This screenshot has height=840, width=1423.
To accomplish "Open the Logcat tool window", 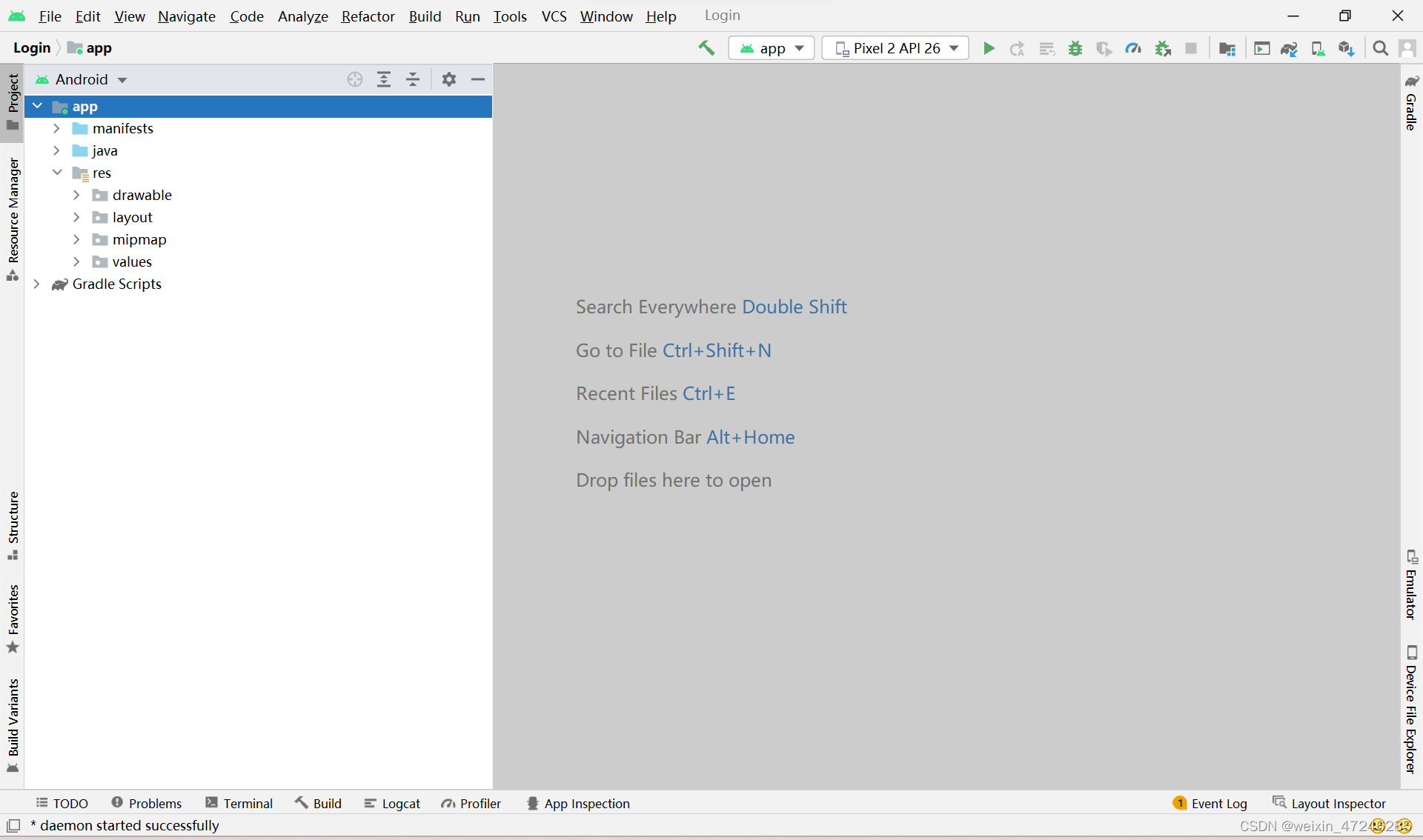I will (392, 803).
